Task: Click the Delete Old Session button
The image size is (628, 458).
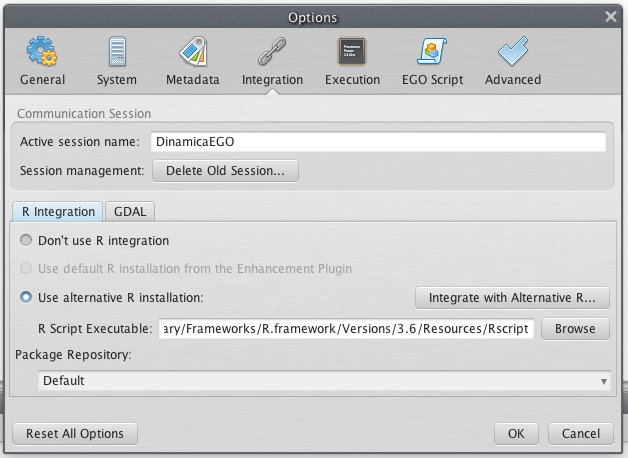Action: point(225,171)
